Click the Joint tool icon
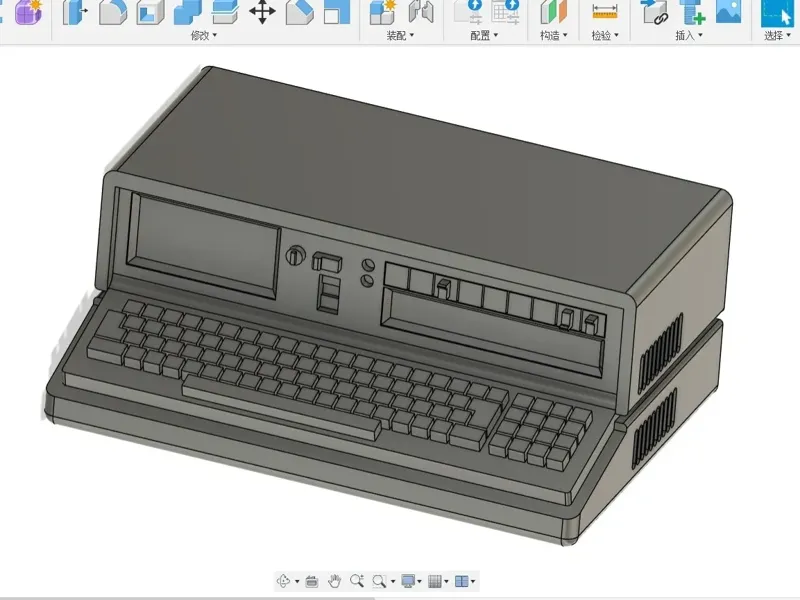The height and width of the screenshot is (600, 800). pos(421,12)
